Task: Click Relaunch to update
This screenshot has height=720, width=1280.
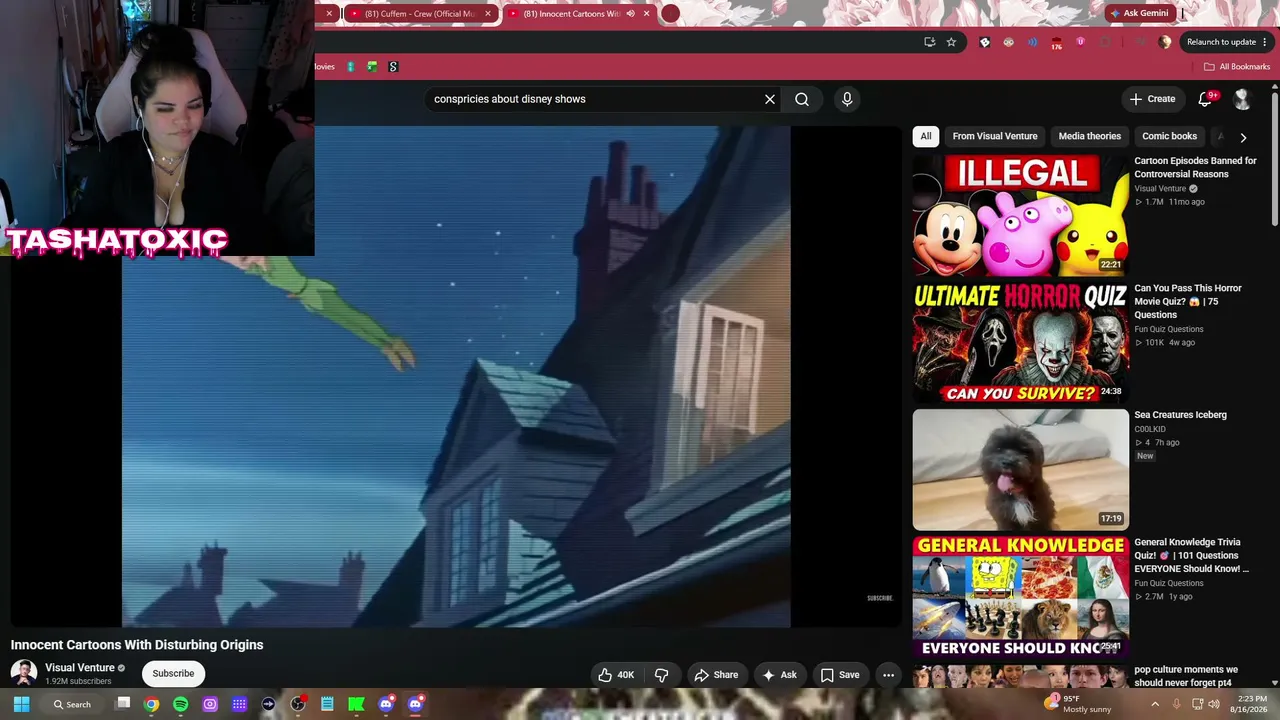Action: pos(1221,42)
